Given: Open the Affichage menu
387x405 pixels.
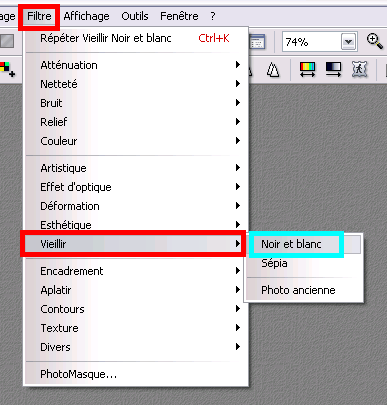Looking at the screenshot, I should (x=86, y=16).
